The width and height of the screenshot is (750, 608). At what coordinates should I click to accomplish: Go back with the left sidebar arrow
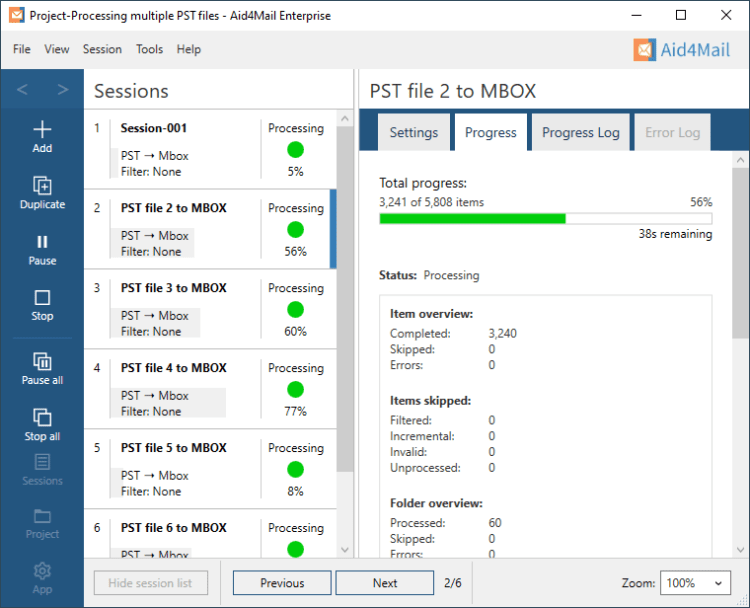pyautogui.click(x=22, y=89)
